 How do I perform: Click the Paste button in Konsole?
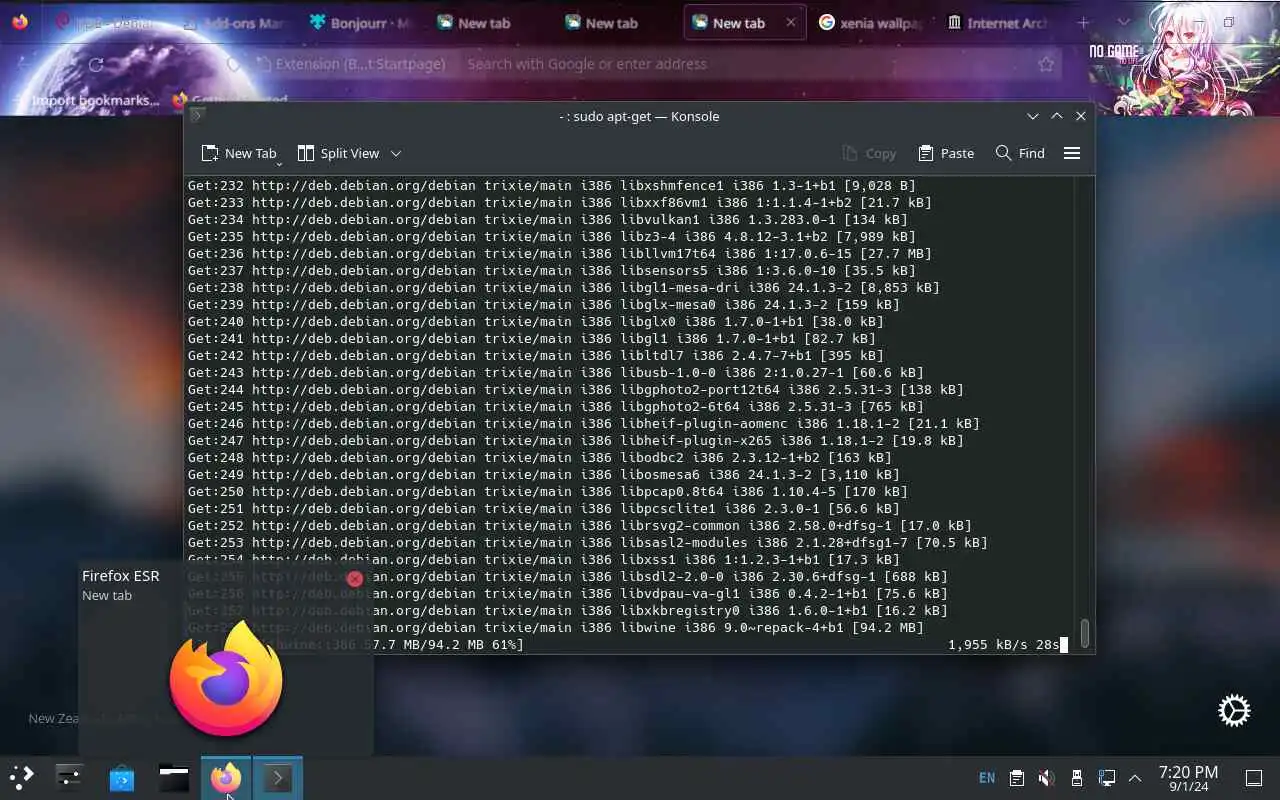pyautogui.click(x=946, y=153)
